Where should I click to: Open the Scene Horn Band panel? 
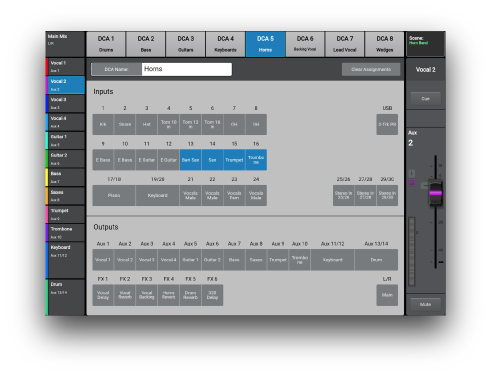[x=425, y=44]
